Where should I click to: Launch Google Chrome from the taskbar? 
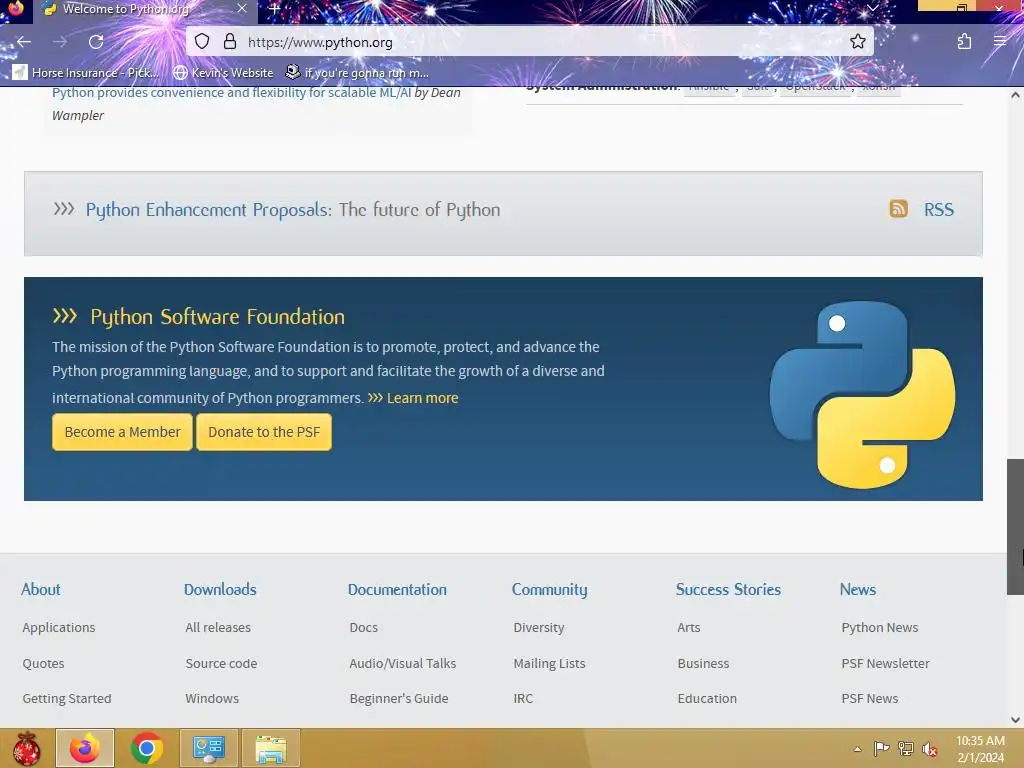point(147,748)
